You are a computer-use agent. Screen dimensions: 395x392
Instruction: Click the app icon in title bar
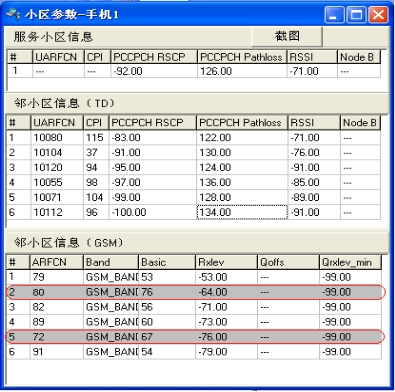pos(14,14)
